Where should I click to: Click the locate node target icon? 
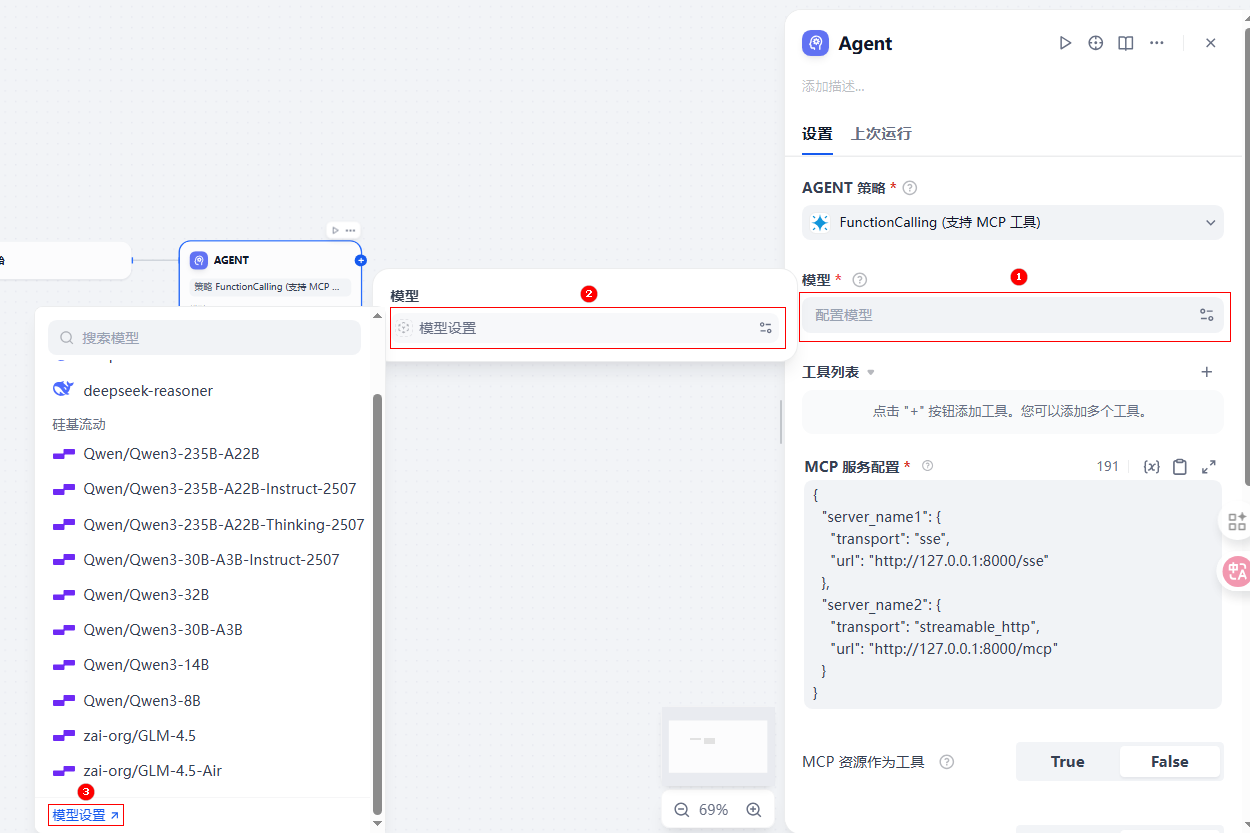1096,43
